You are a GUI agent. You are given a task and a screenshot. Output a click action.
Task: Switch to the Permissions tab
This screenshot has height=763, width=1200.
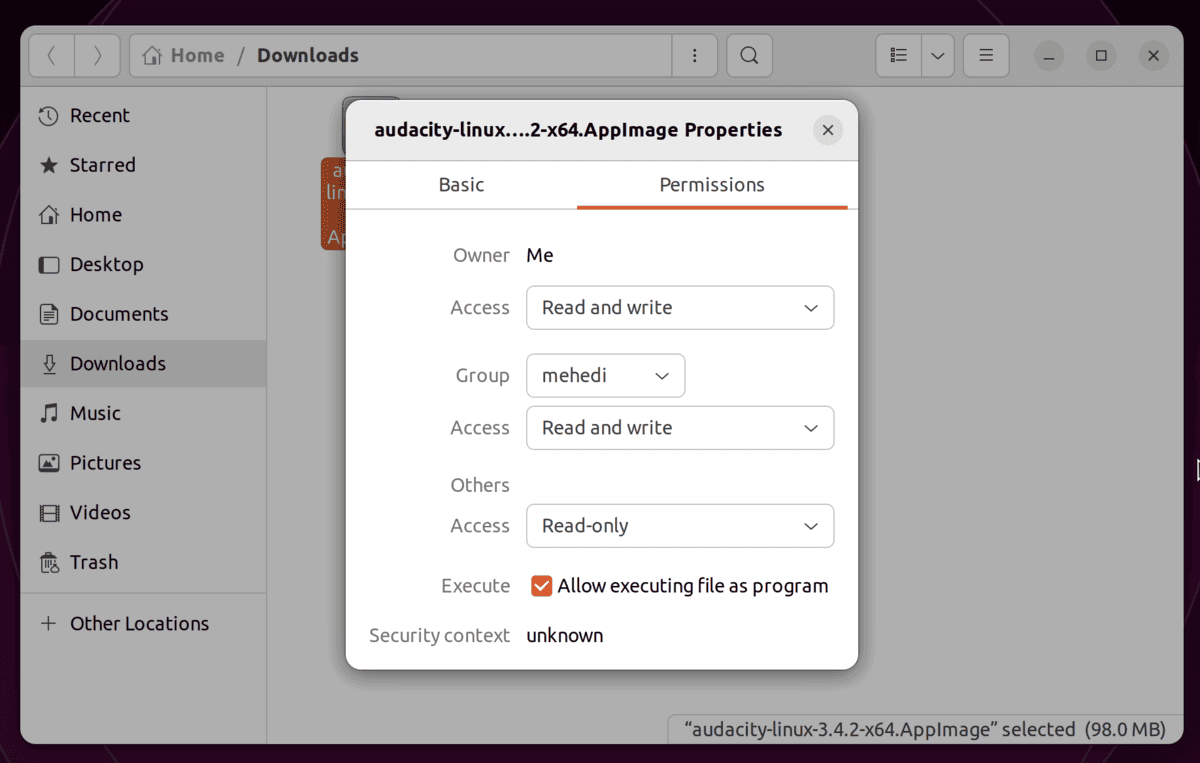[712, 185]
